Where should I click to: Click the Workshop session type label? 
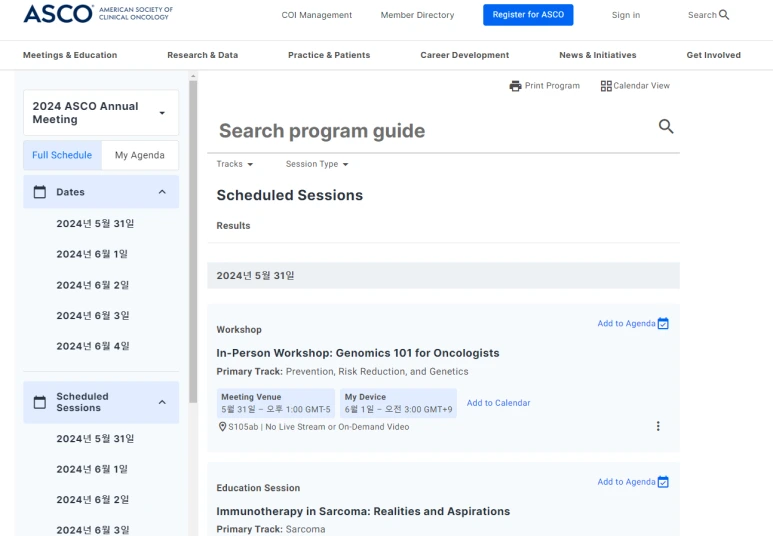point(239,330)
